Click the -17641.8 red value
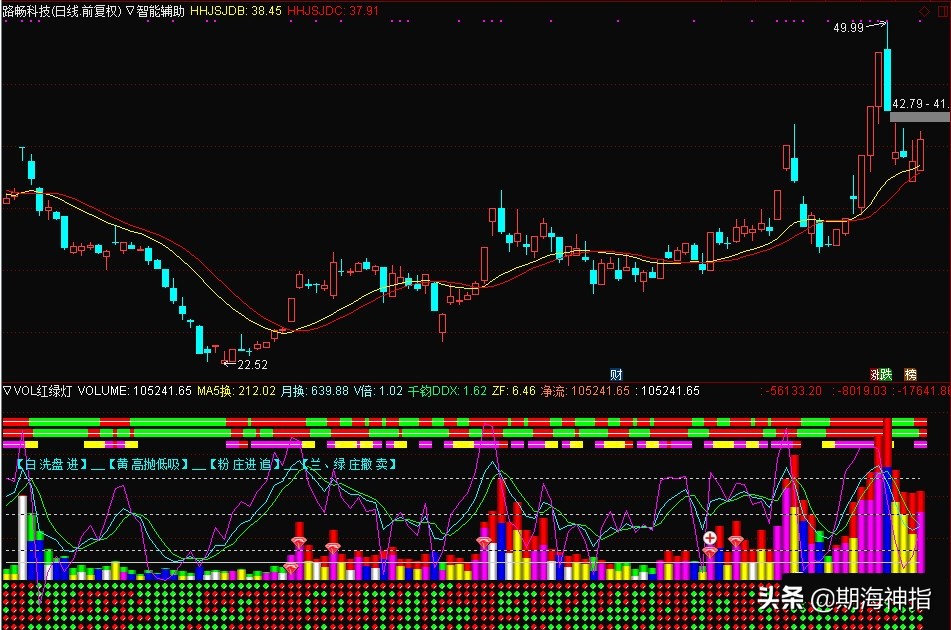 coord(922,391)
